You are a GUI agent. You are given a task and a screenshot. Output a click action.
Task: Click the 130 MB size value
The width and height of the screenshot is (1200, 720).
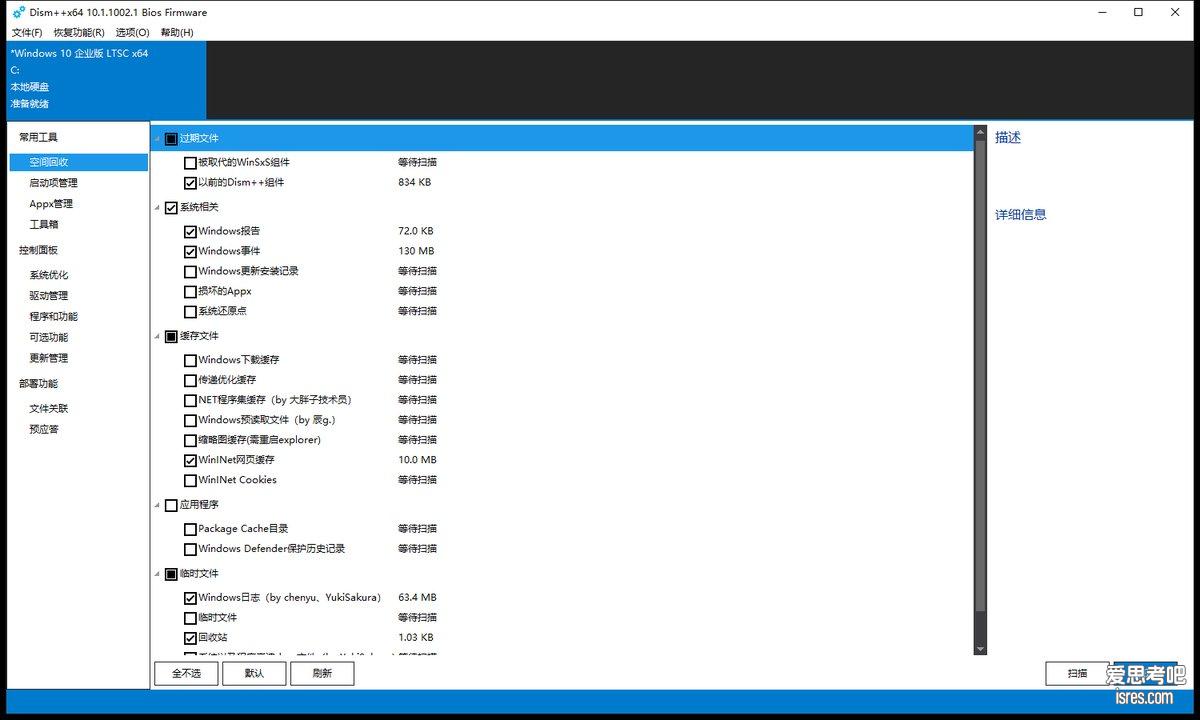coord(416,252)
